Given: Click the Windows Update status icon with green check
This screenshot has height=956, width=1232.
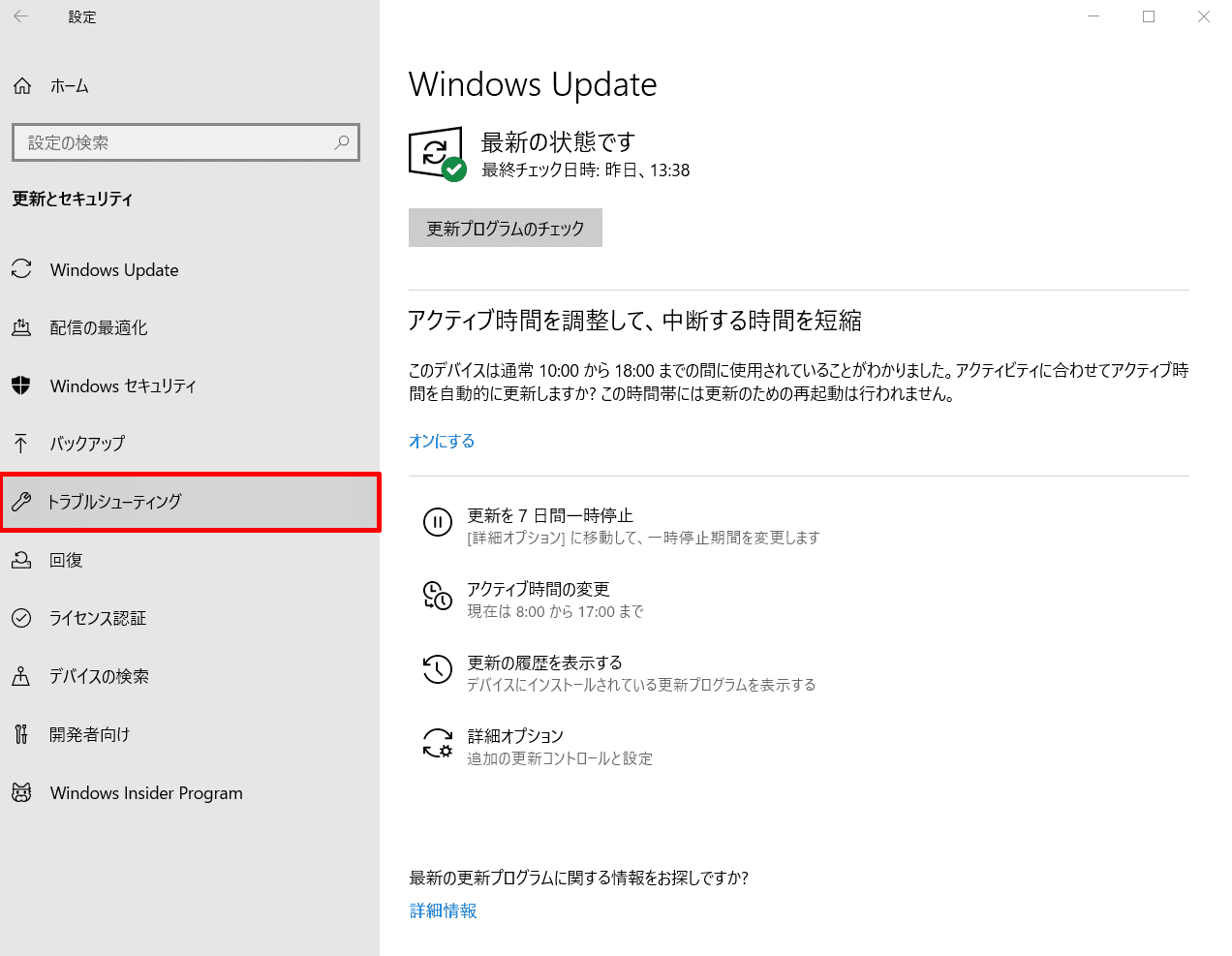Looking at the screenshot, I should (x=437, y=153).
